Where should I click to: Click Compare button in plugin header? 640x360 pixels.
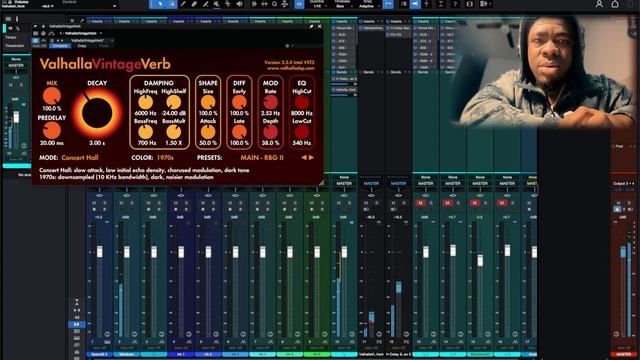(x=60, y=46)
